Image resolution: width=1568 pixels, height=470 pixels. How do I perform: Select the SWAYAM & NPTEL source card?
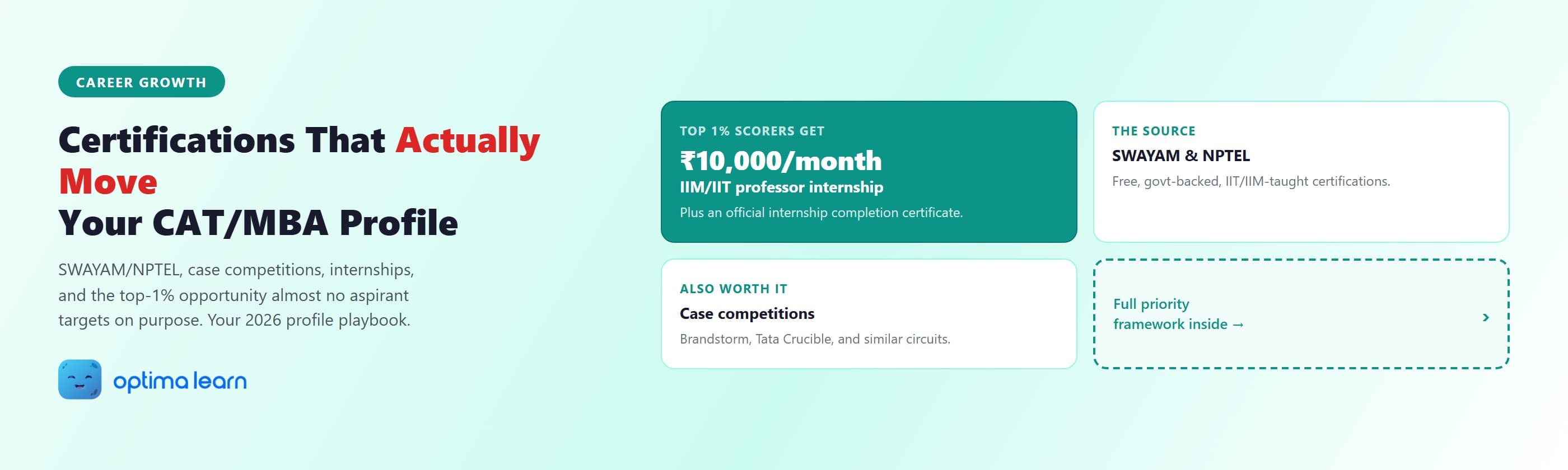[x=1301, y=171]
